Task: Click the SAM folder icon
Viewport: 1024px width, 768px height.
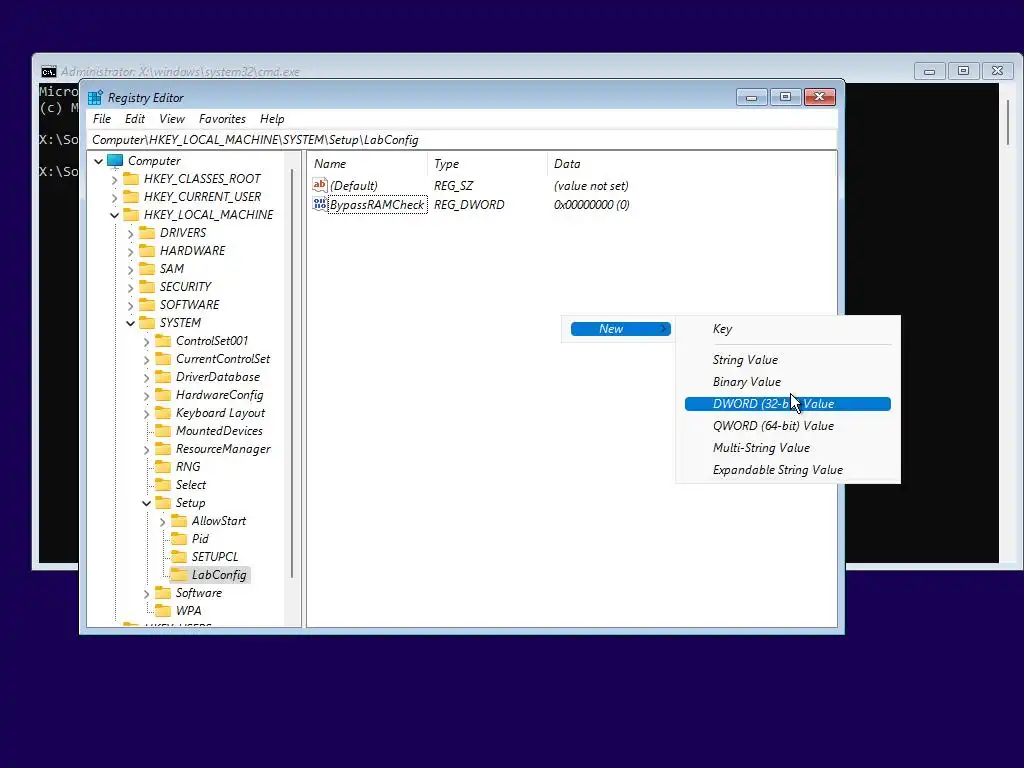Action: tap(148, 268)
